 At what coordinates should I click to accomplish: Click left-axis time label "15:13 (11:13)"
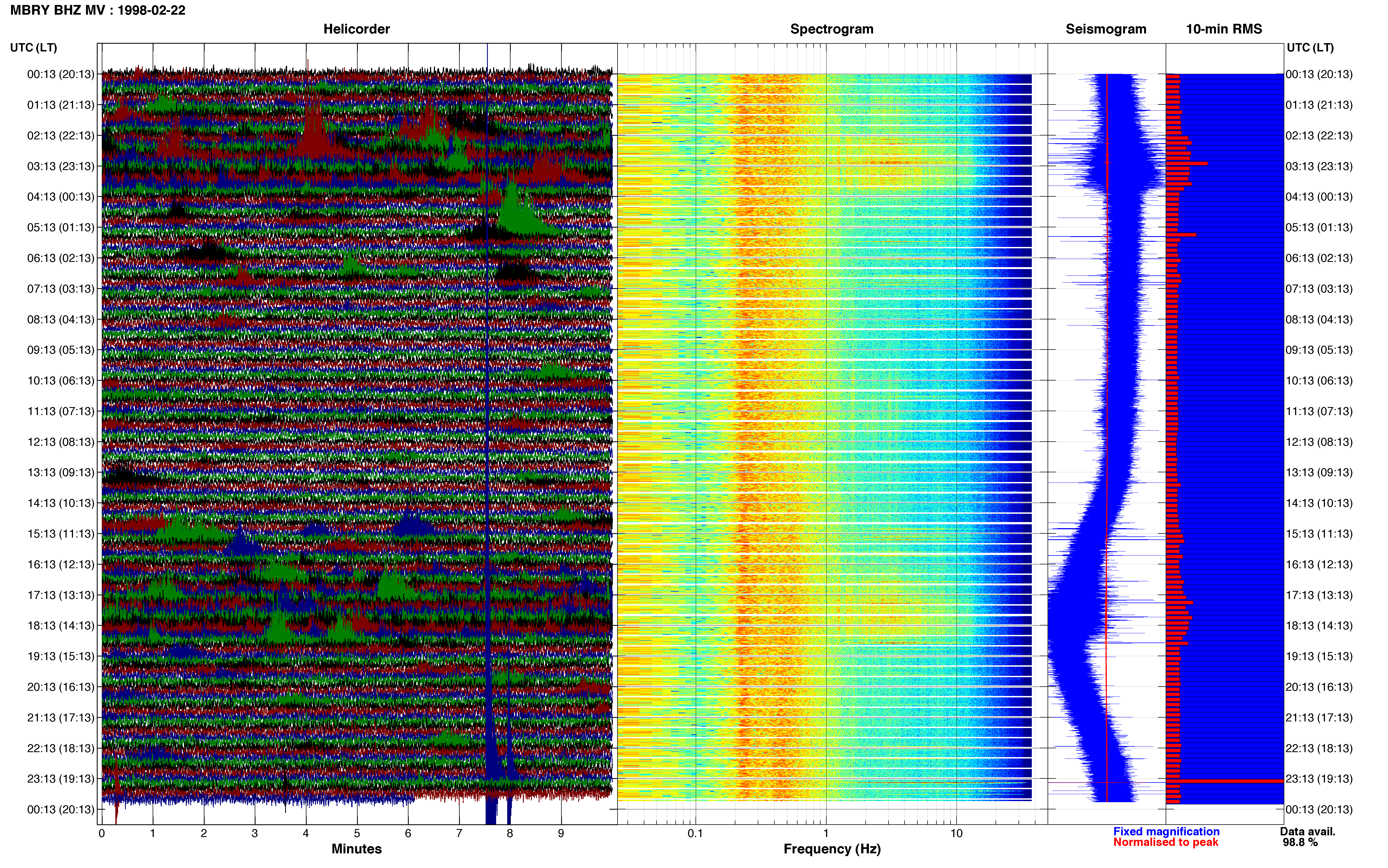point(60,533)
